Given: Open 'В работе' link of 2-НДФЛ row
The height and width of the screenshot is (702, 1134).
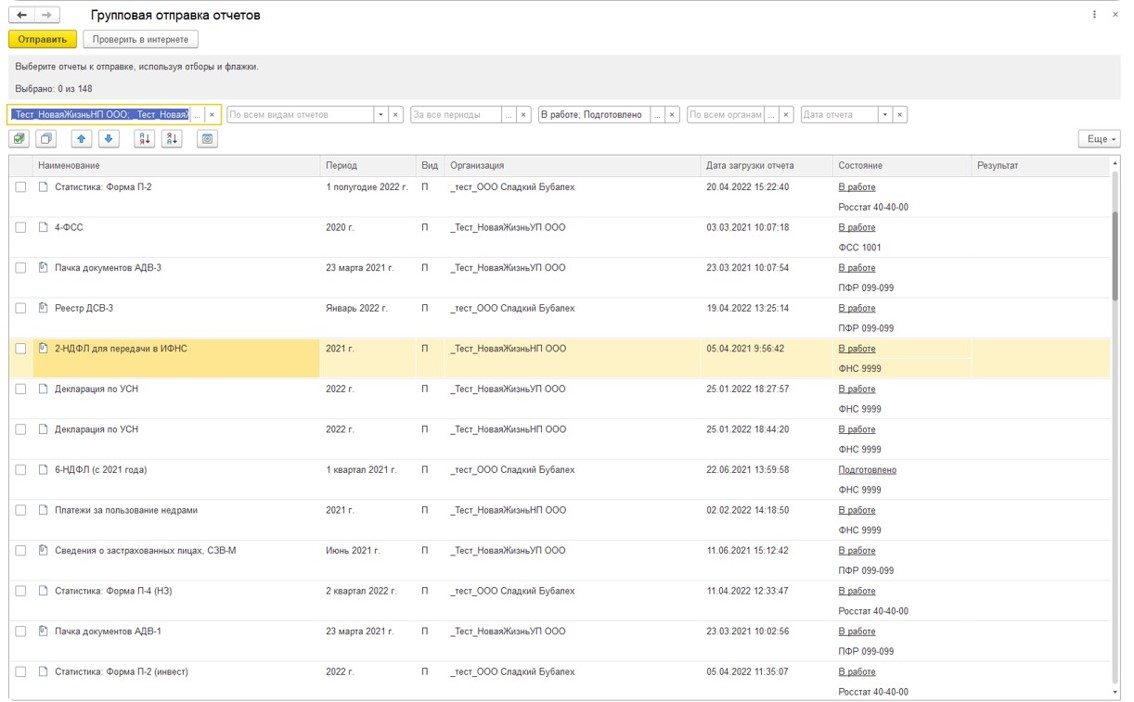Looking at the screenshot, I should 856,348.
